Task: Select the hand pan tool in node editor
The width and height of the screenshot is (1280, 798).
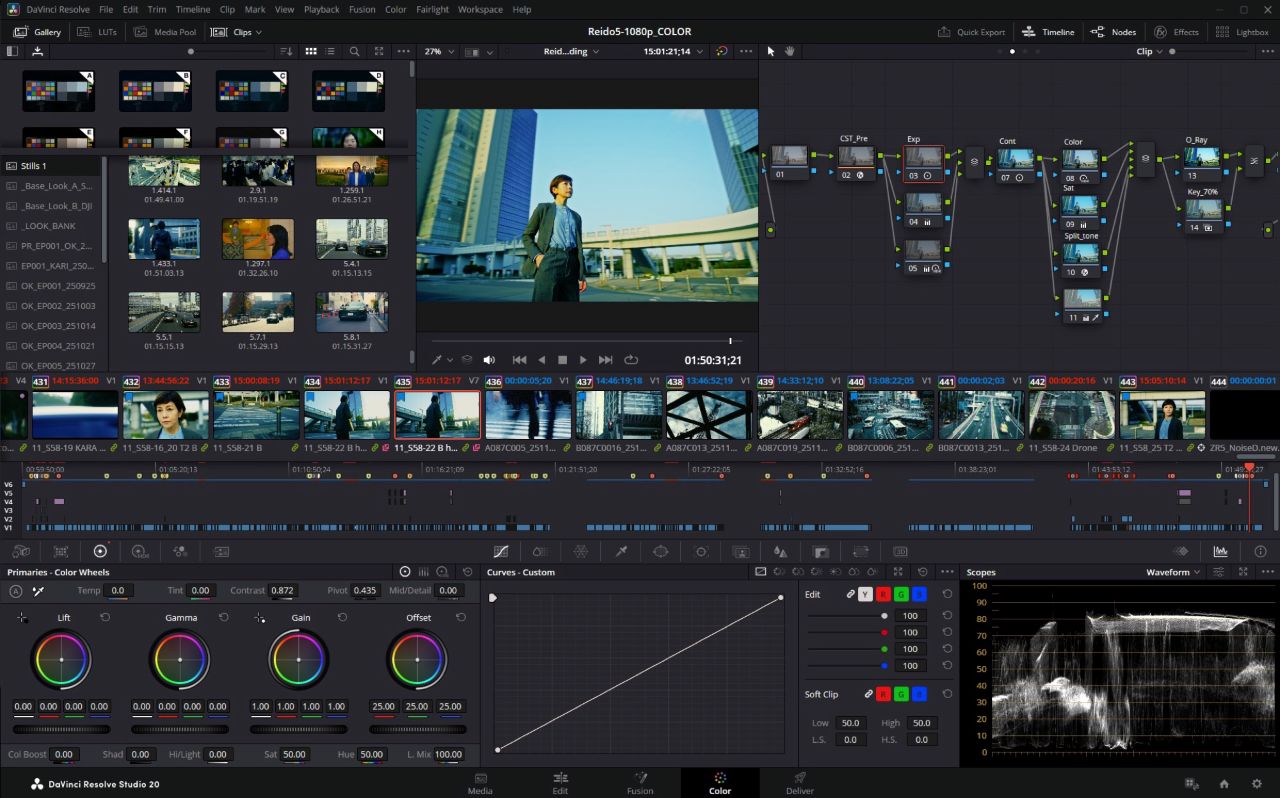Action: point(790,51)
